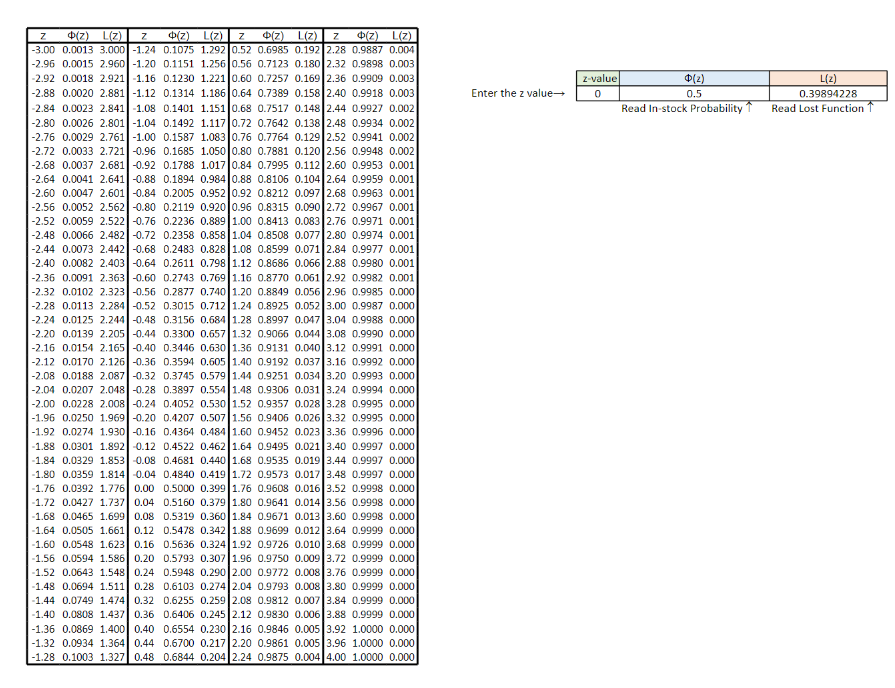Click the orange L(z) header cell
This screenshot has width=895, height=688.
(828, 77)
